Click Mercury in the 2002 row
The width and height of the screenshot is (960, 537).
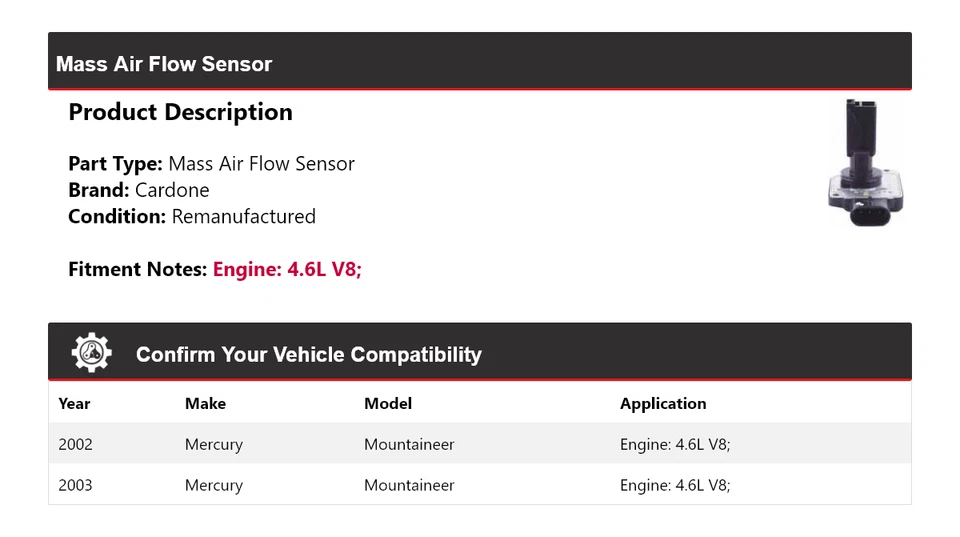[214, 444]
